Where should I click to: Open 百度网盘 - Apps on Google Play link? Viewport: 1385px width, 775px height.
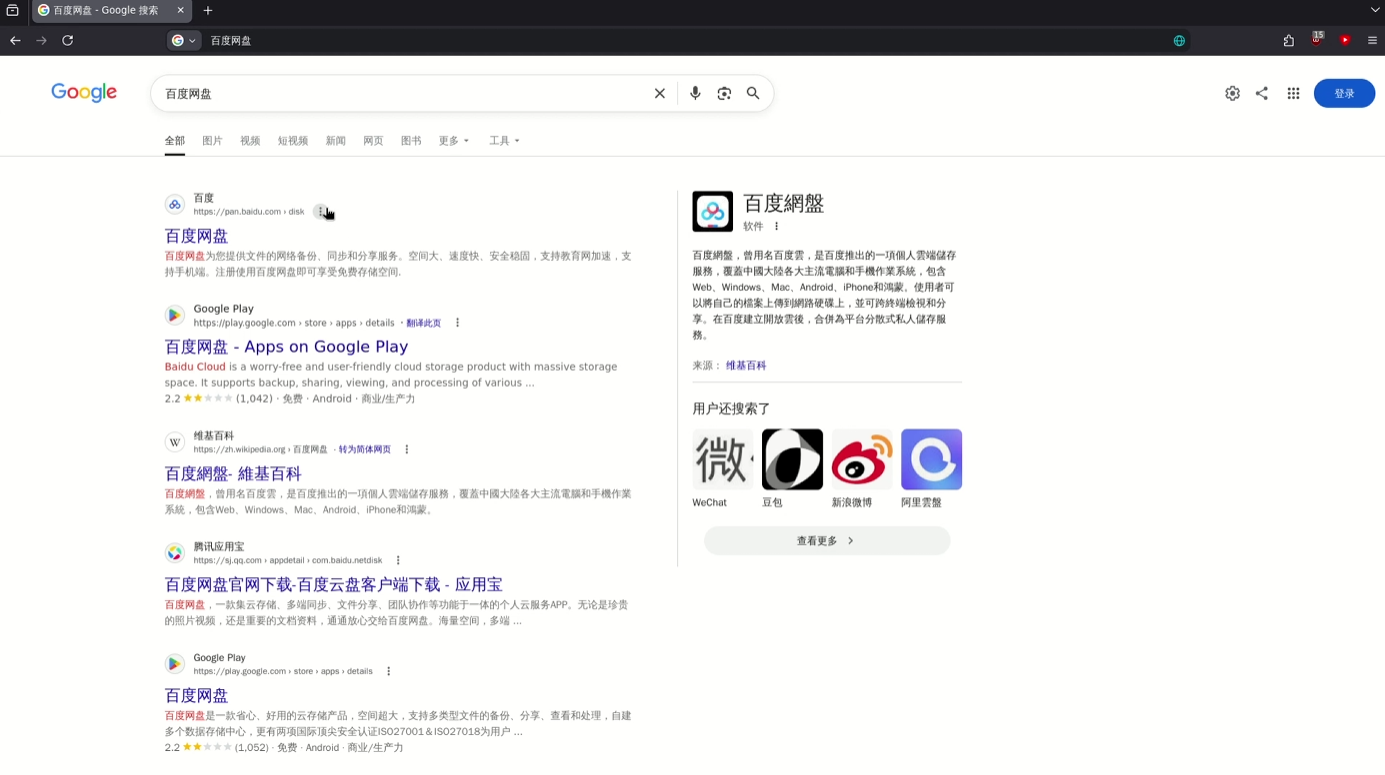pos(286,347)
